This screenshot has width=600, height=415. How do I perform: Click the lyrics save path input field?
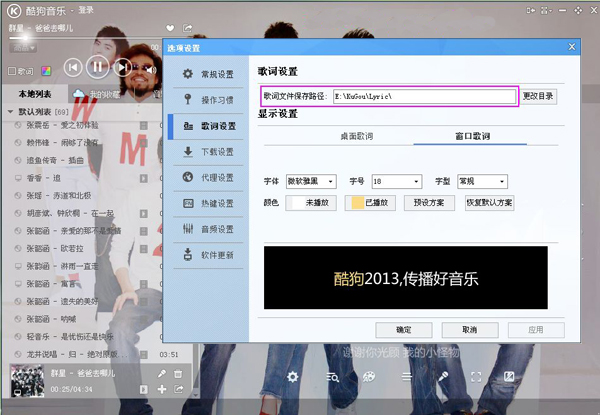tap(424, 96)
